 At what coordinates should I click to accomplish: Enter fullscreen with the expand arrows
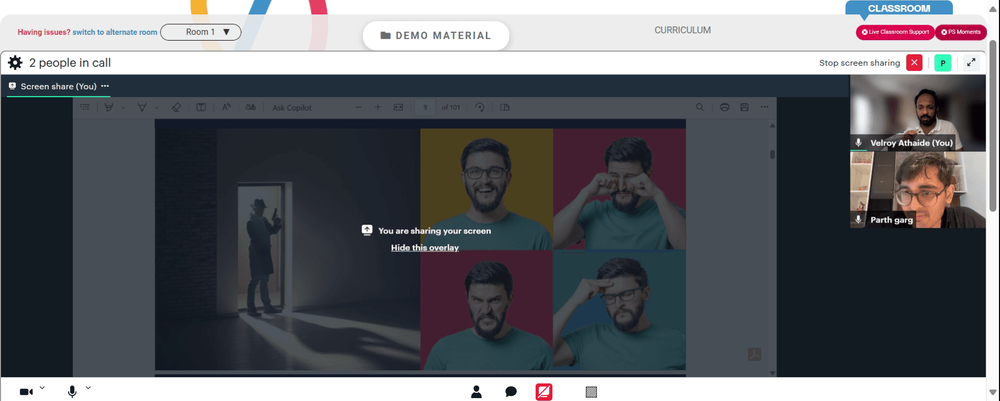971,62
